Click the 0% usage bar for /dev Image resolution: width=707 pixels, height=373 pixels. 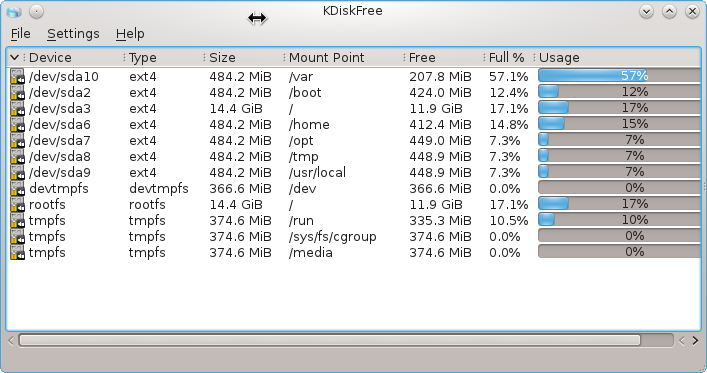619,188
